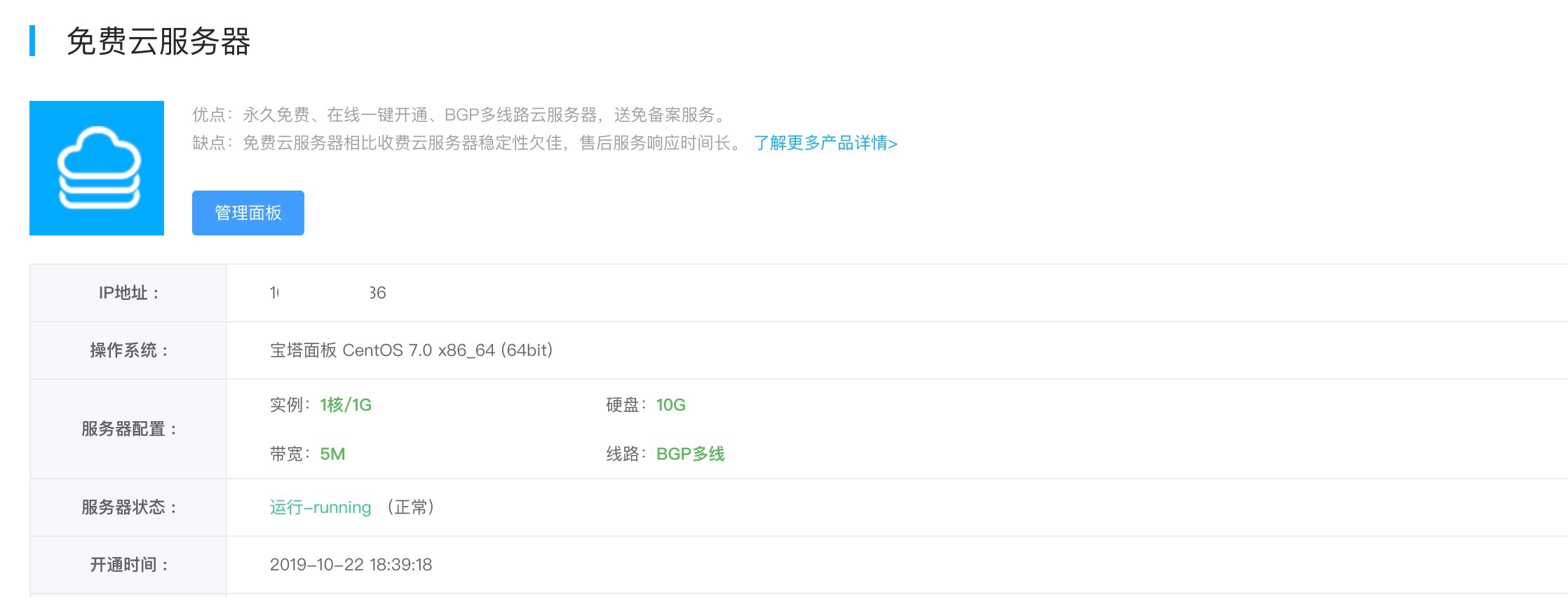
Task: Click the 服务器配置 row label
Action: coord(128,429)
